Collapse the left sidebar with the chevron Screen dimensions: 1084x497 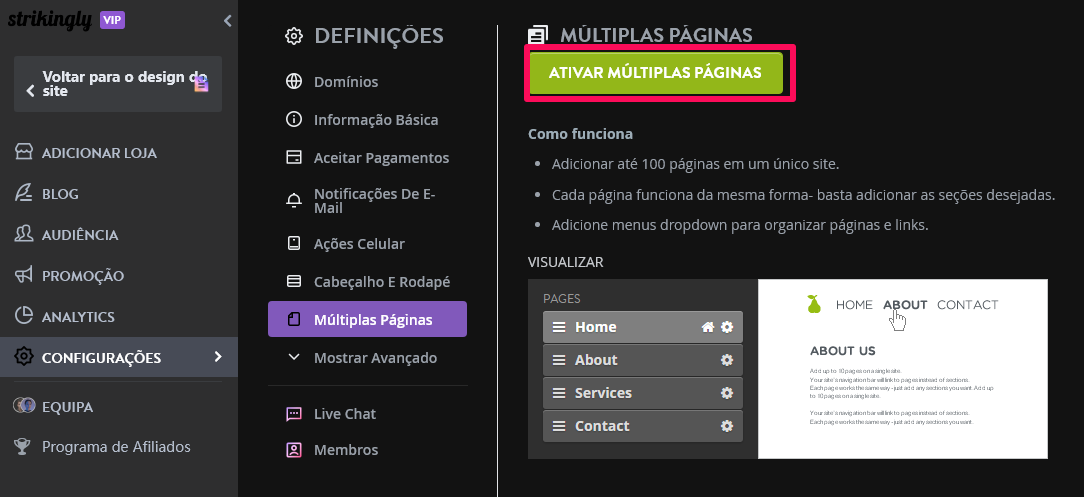pyautogui.click(x=227, y=21)
